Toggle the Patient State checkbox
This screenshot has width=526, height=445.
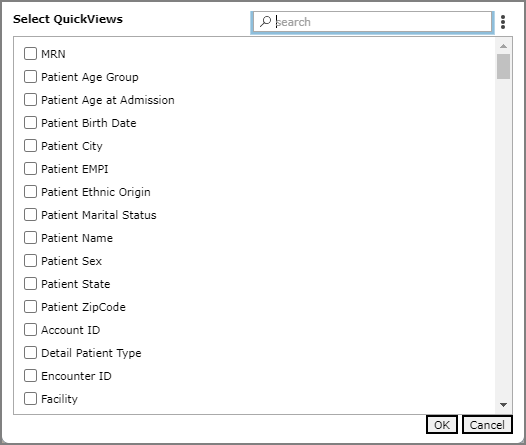pyautogui.click(x=30, y=284)
